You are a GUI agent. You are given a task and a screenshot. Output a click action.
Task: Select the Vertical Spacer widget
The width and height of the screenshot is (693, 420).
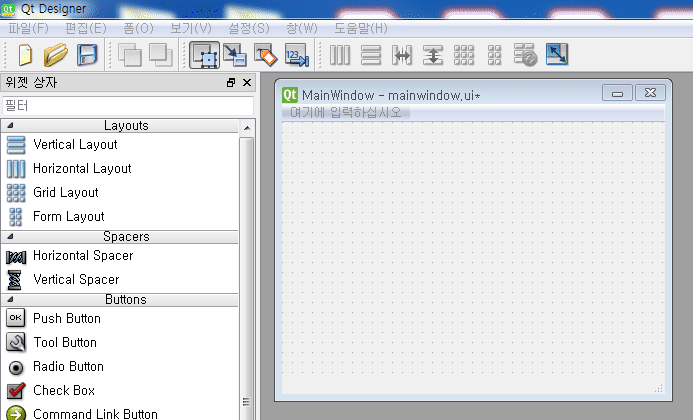tap(119, 279)
